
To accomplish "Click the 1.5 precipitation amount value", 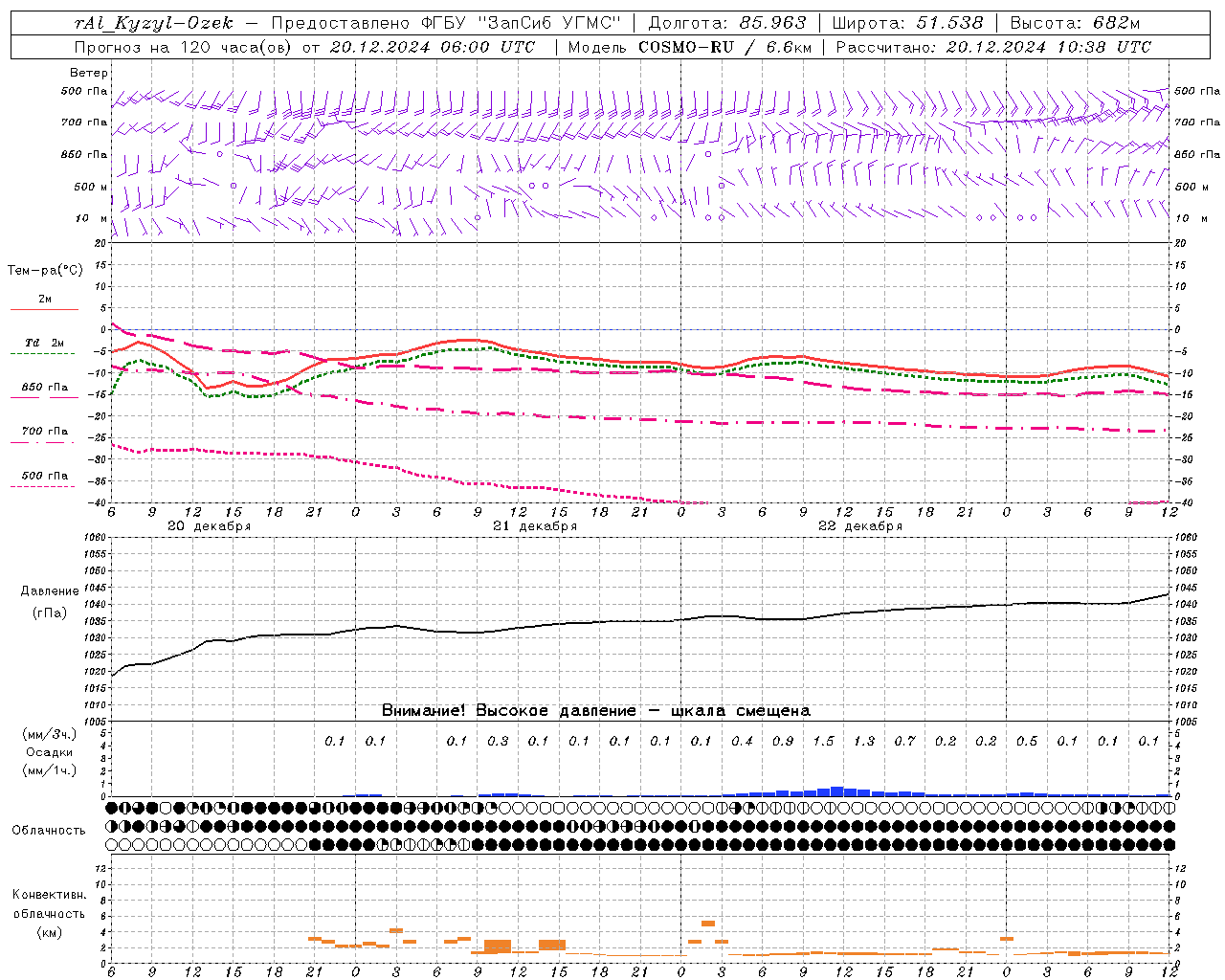I will [x=823, y=741].
